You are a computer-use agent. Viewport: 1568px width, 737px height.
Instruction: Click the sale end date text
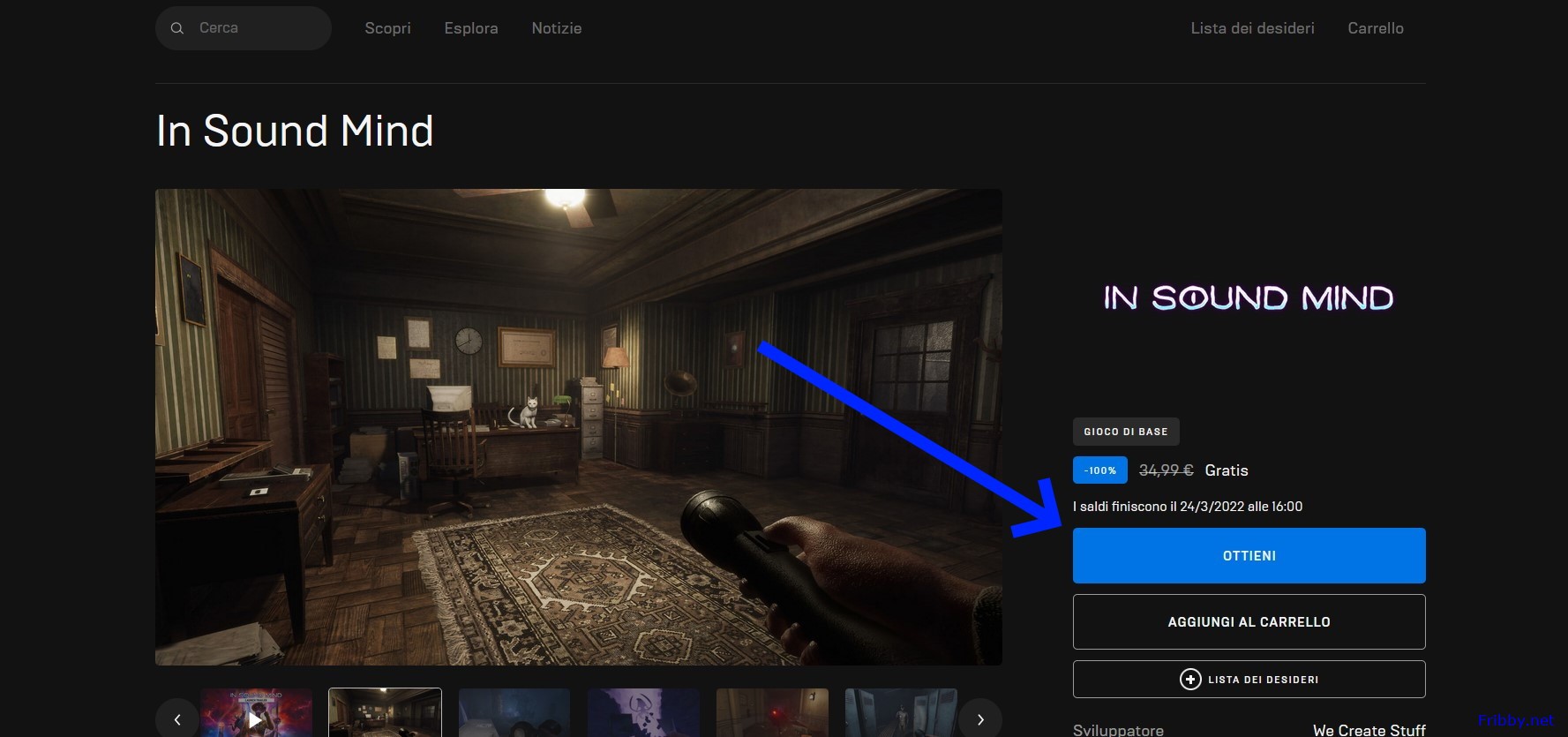coord(1188,507)
